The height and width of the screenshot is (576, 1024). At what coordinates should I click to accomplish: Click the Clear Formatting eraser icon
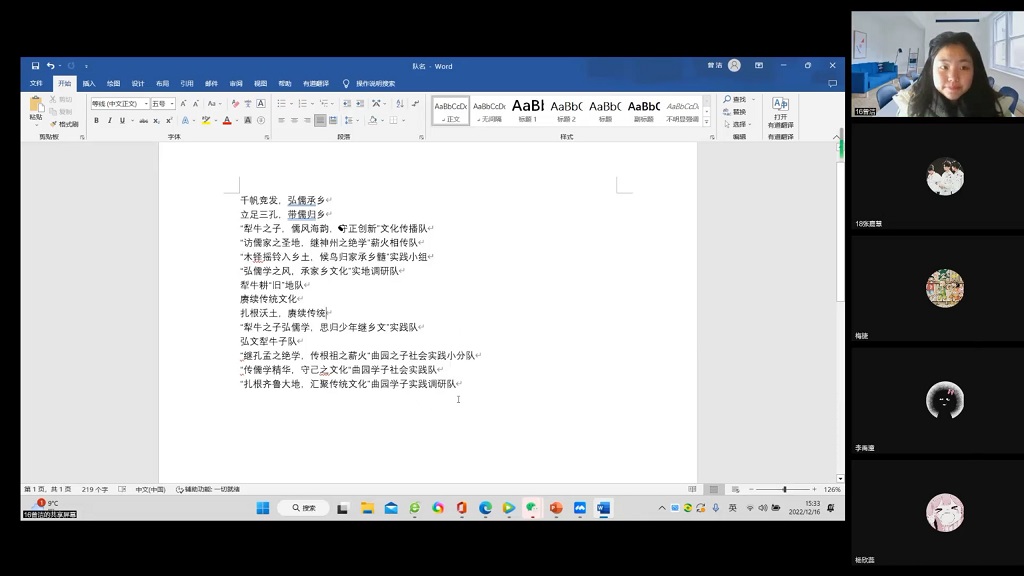tap(236, 104)
